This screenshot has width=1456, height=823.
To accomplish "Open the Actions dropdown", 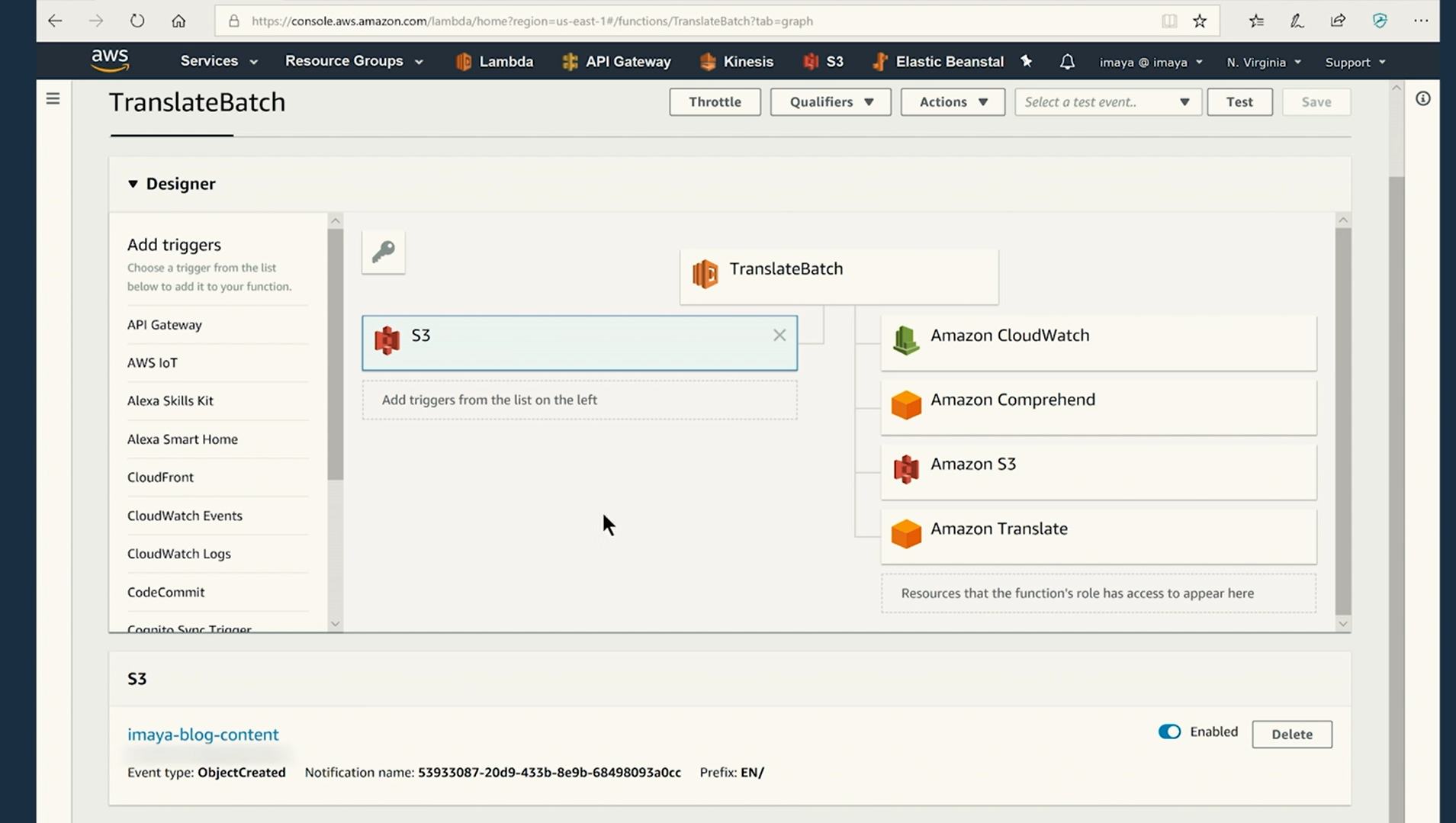I will (x=953, y=101).
